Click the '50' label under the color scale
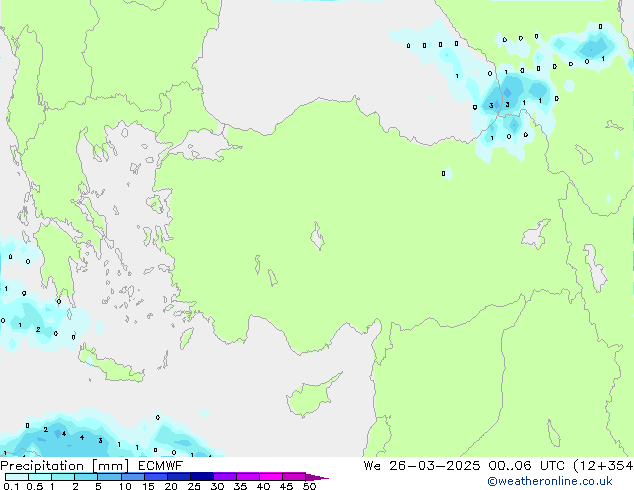The image size is (634, 490). tap(310, 486)
